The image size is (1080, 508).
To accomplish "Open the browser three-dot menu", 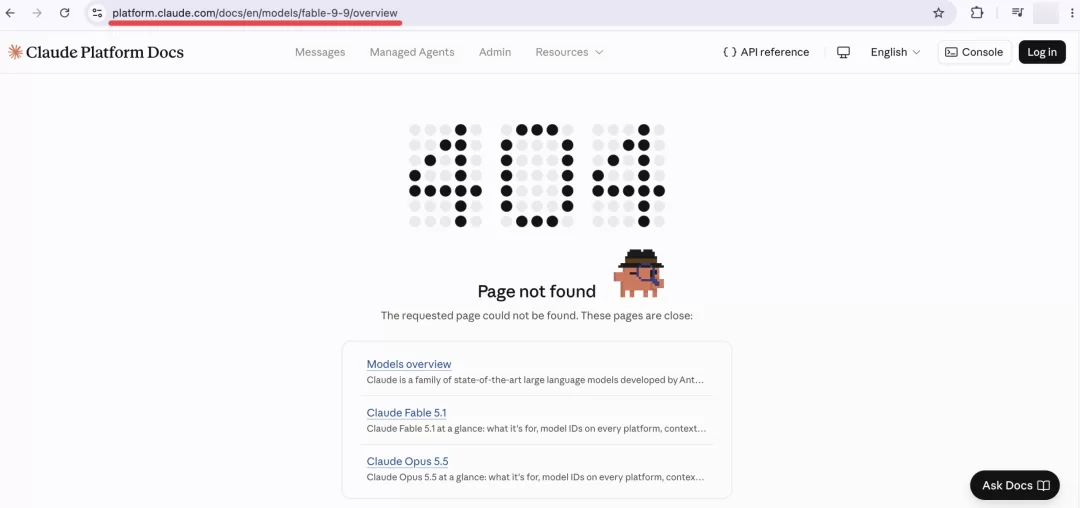I will coord(1072,12).
